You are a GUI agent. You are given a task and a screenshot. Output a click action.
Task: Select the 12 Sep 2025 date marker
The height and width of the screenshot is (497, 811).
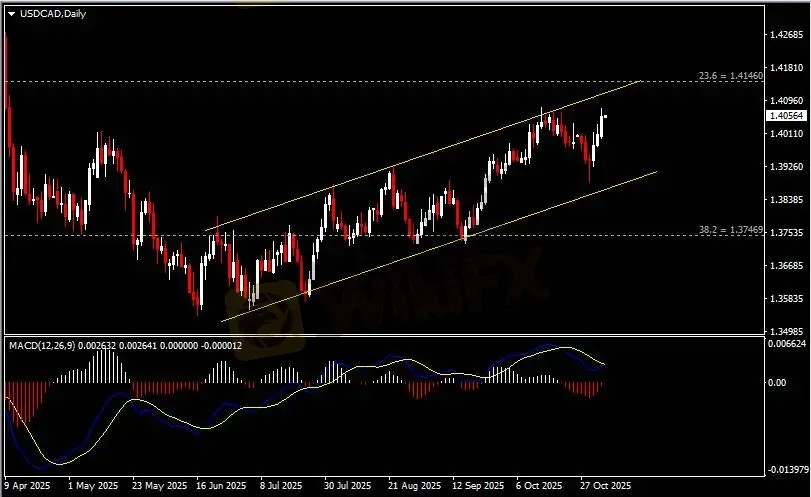[476, 485]
